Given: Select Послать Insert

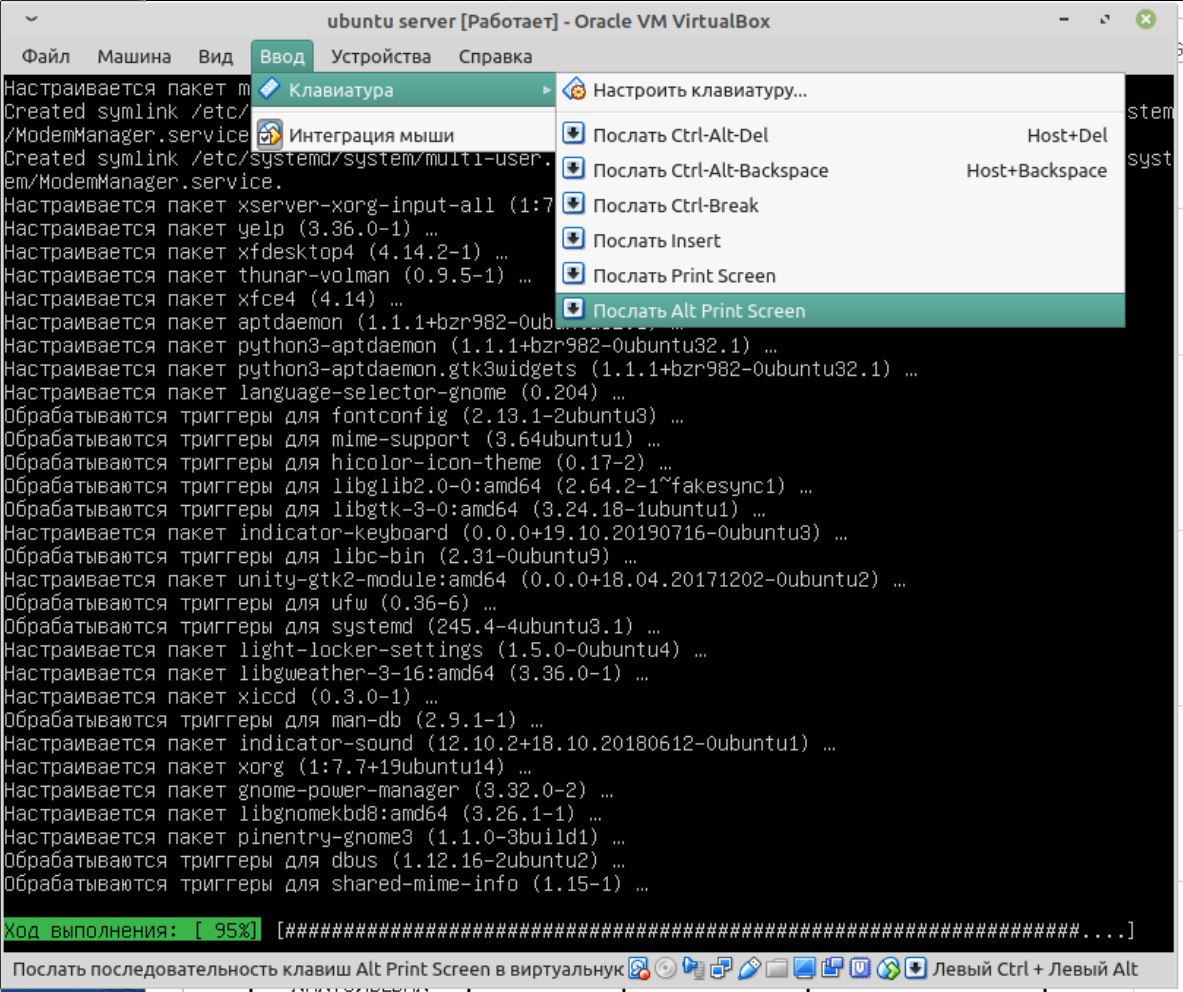Looking at the screenshot, I should click(840, 241).
